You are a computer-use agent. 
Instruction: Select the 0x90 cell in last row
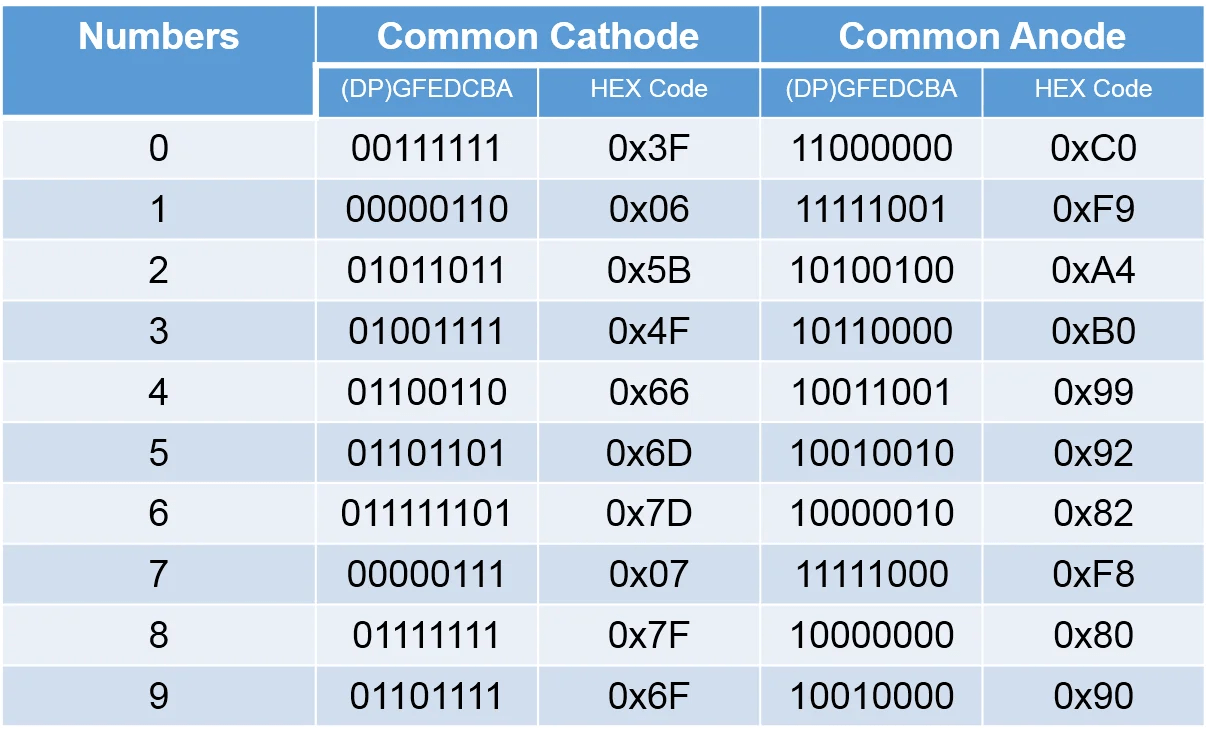tap(1093, 696)
